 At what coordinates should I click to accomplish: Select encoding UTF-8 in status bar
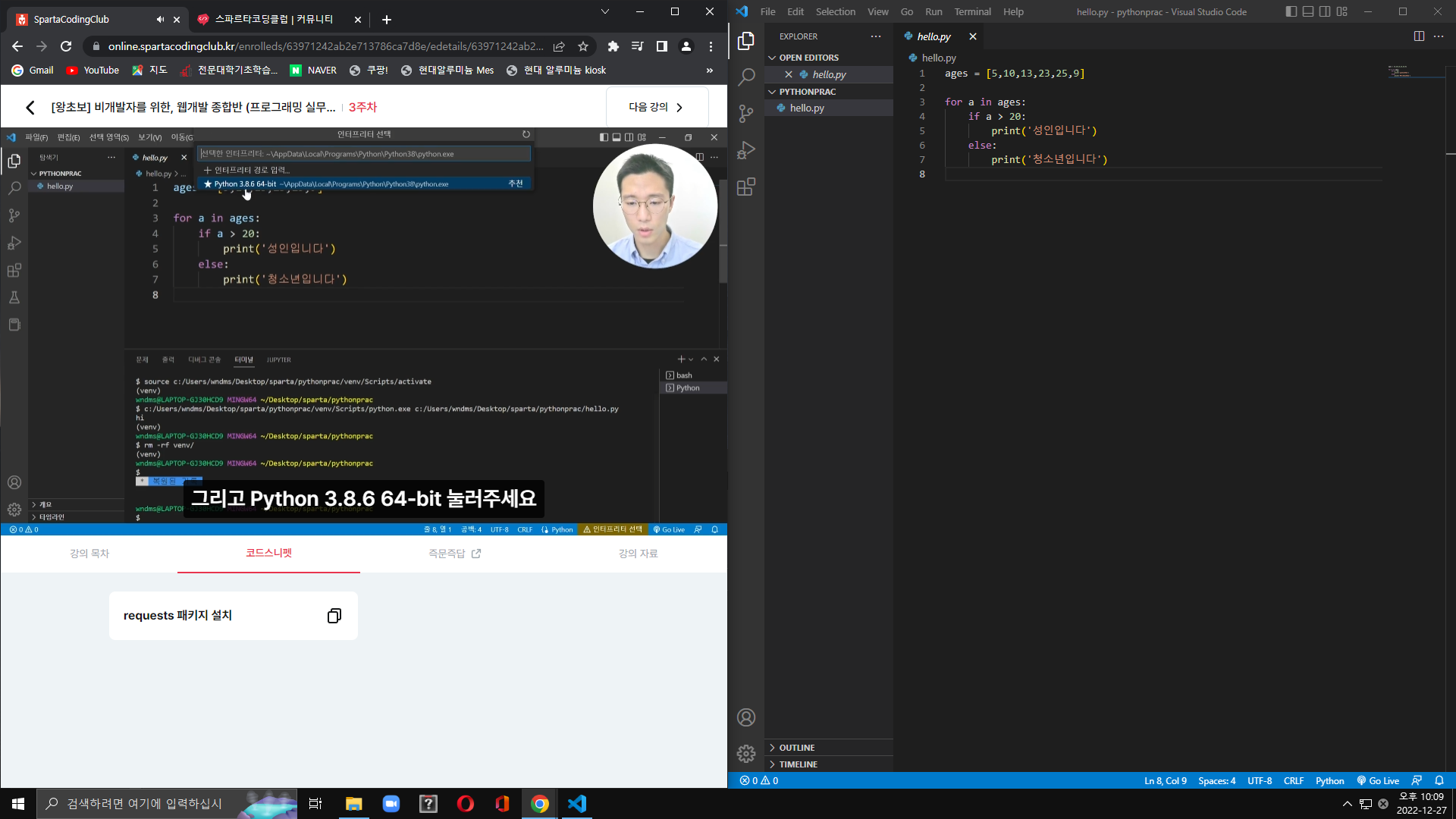tap(1260, 781)
